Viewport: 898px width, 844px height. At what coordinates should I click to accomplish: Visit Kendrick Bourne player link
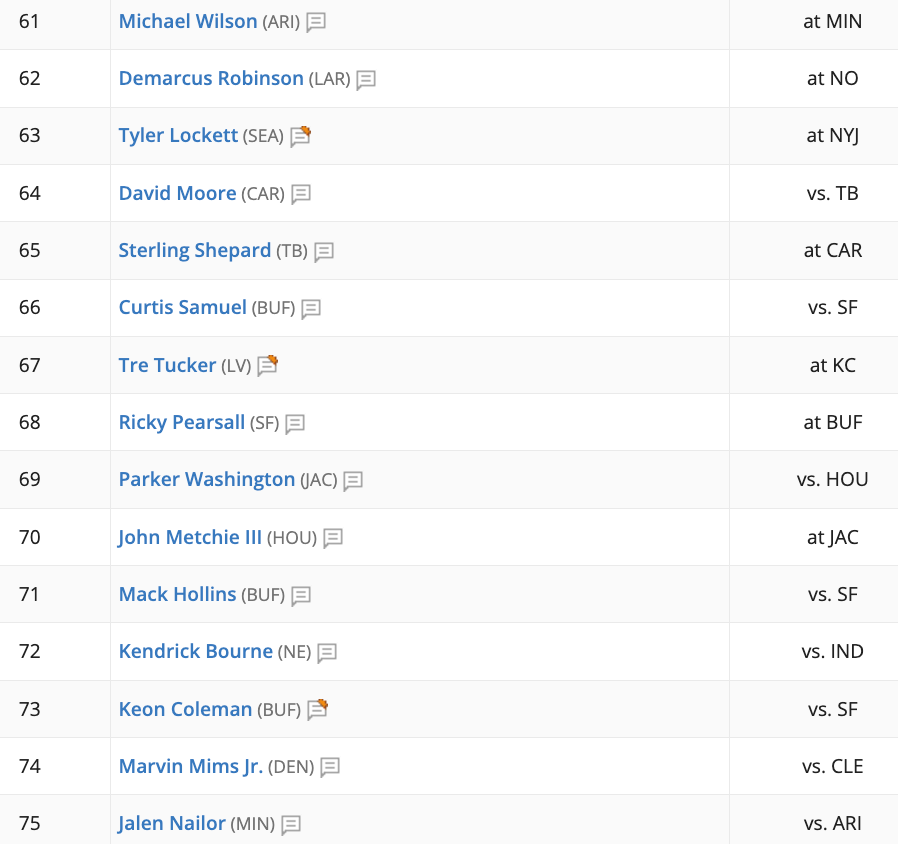(196, 652)
